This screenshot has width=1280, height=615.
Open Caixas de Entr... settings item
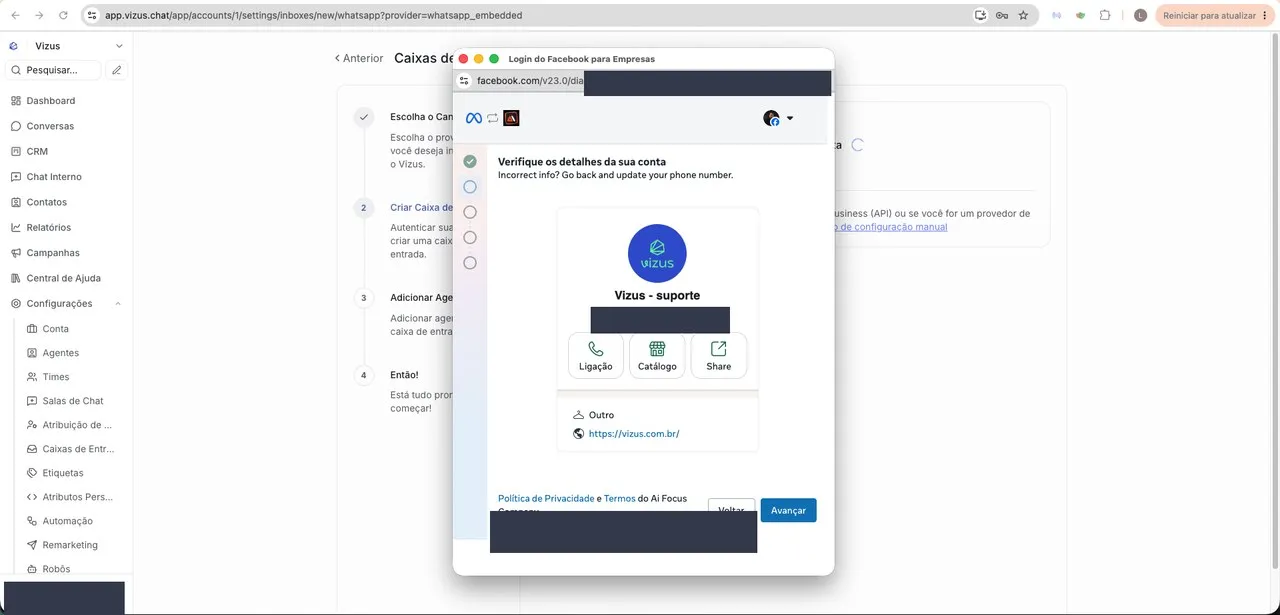(78, 449)
